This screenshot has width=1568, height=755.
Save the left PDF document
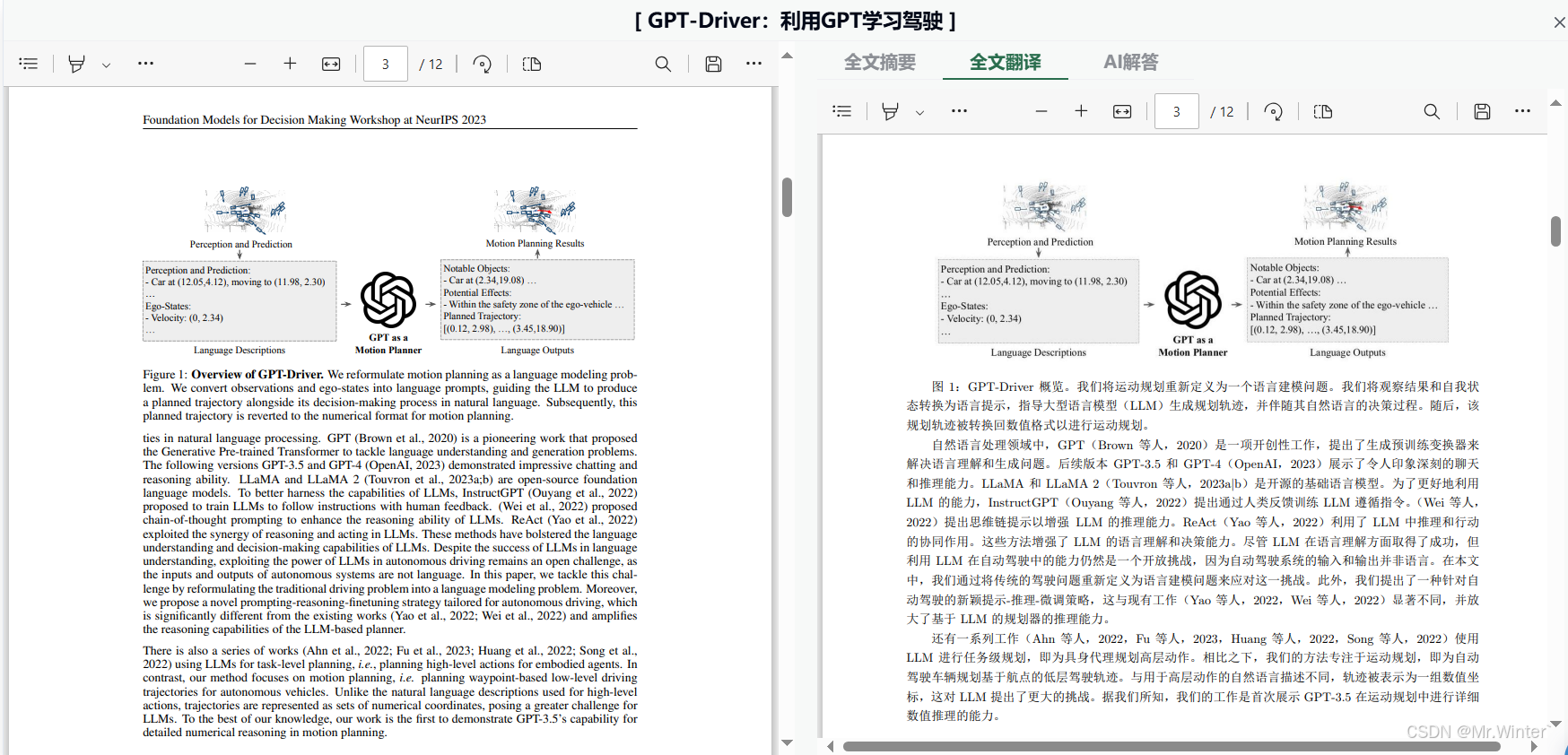click(x=714, y=64)
